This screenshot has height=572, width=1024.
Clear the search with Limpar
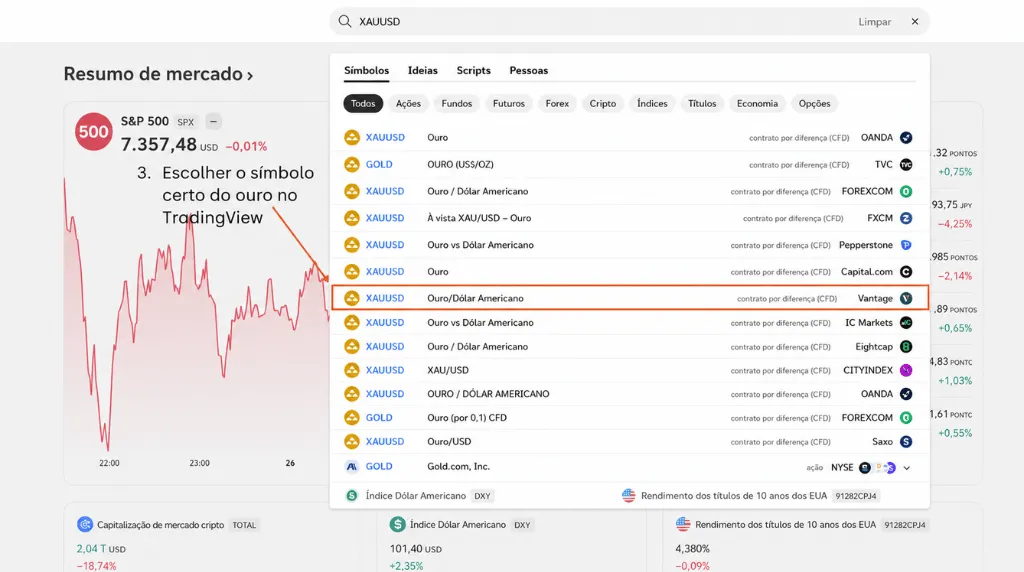click(x=874, y=22)
